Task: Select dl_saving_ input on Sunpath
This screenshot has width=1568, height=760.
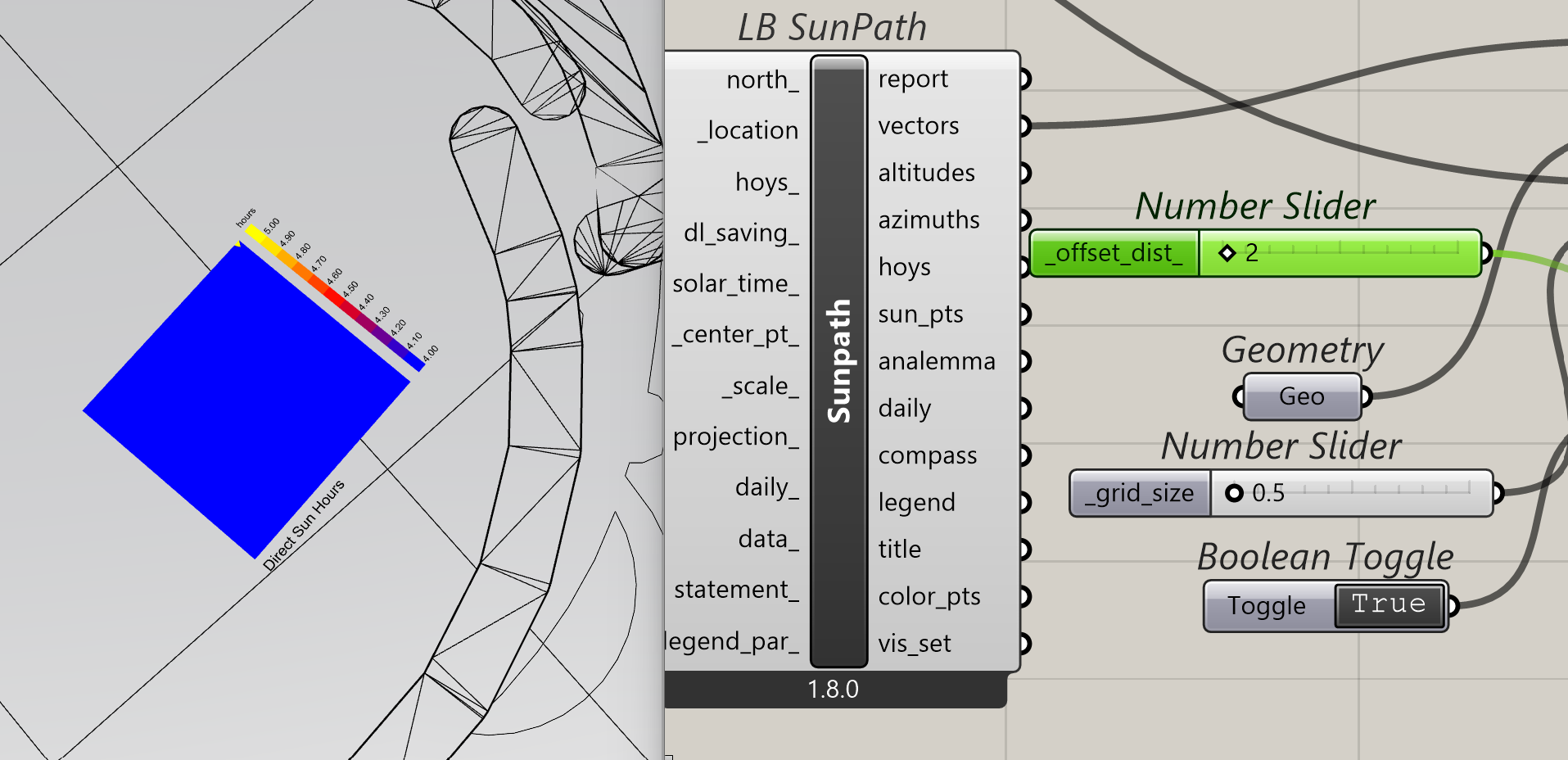Action: point(741,233)
